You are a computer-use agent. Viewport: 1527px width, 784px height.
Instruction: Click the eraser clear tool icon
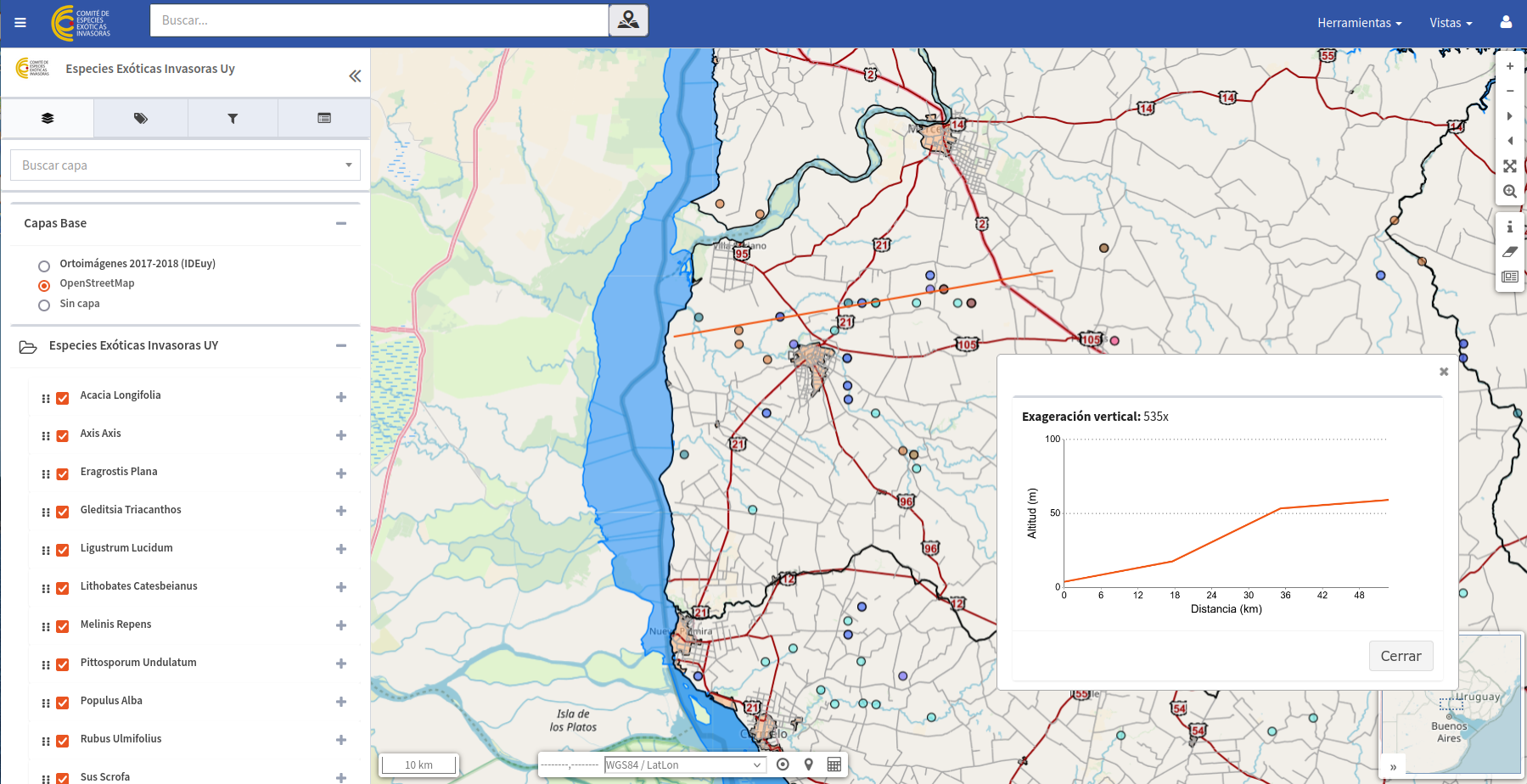[1509, 252]
